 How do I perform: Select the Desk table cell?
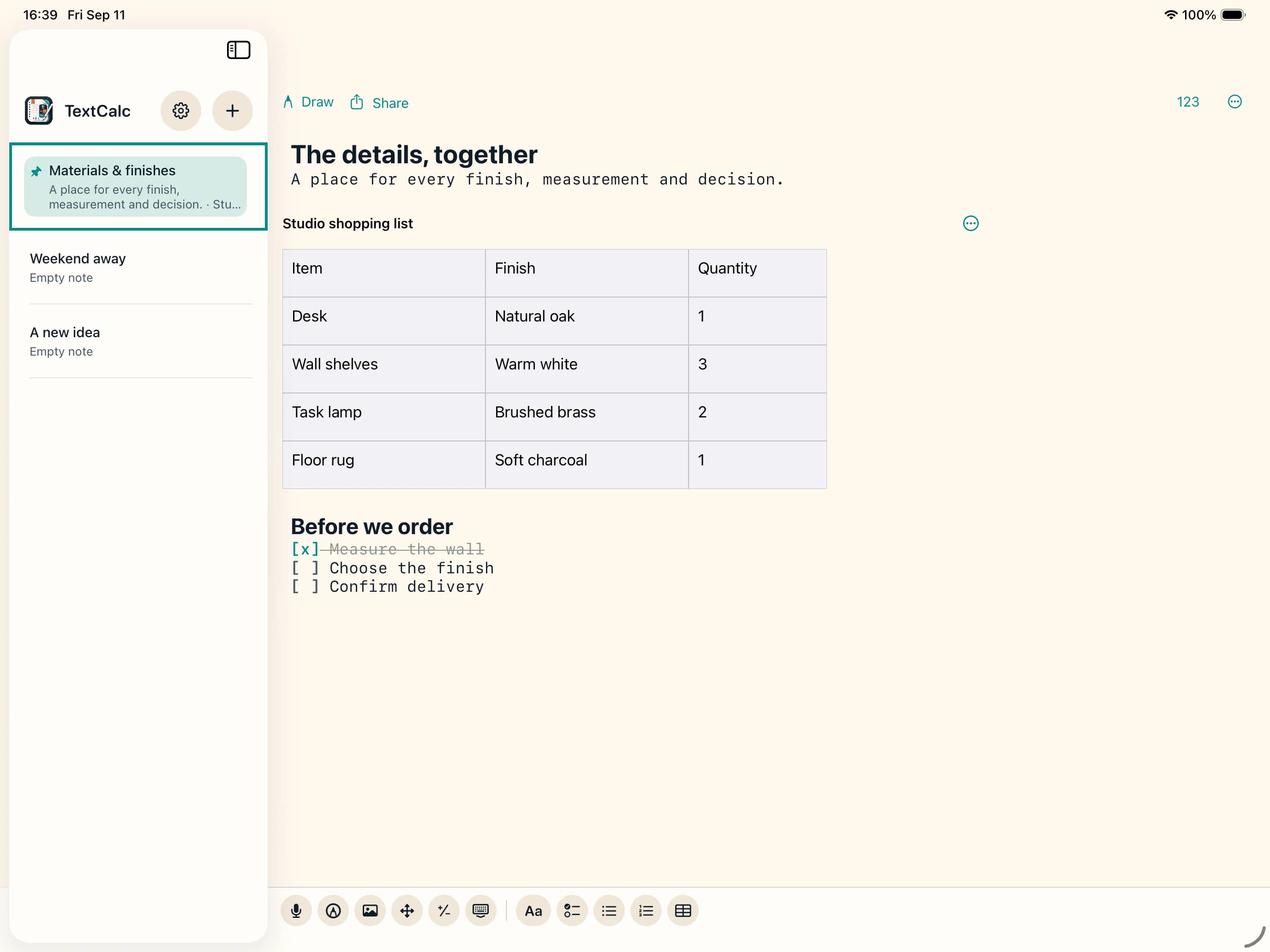[x=384, y=321]
